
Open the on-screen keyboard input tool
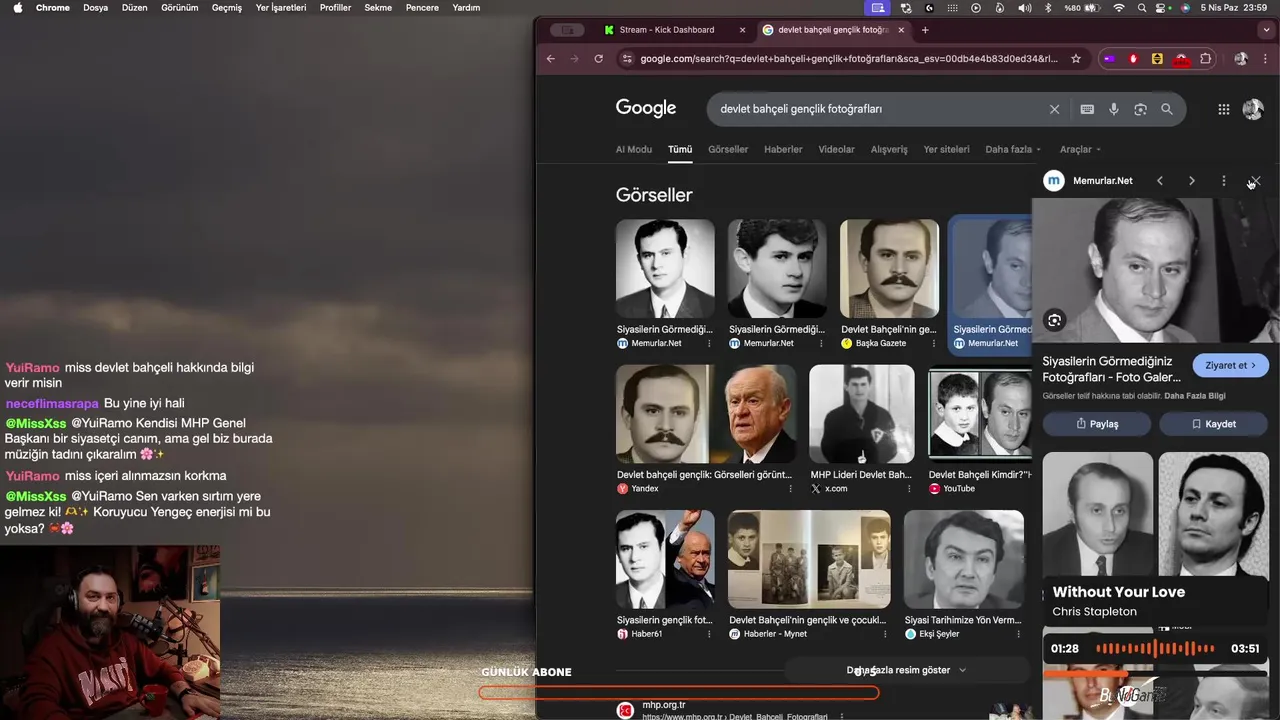[x=1087, y=109]
